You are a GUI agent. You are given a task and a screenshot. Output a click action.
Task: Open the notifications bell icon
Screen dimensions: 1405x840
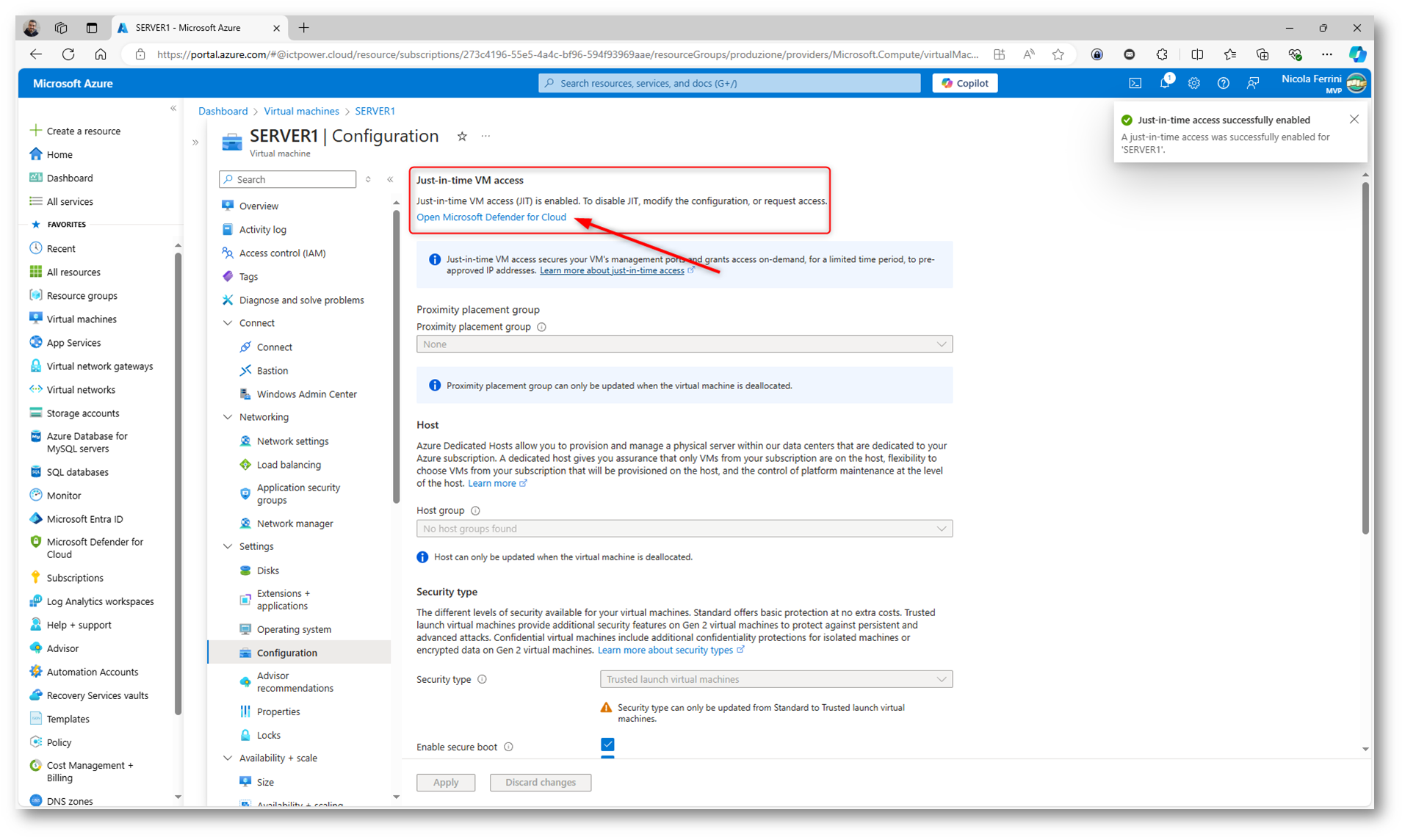[1166, 83]
